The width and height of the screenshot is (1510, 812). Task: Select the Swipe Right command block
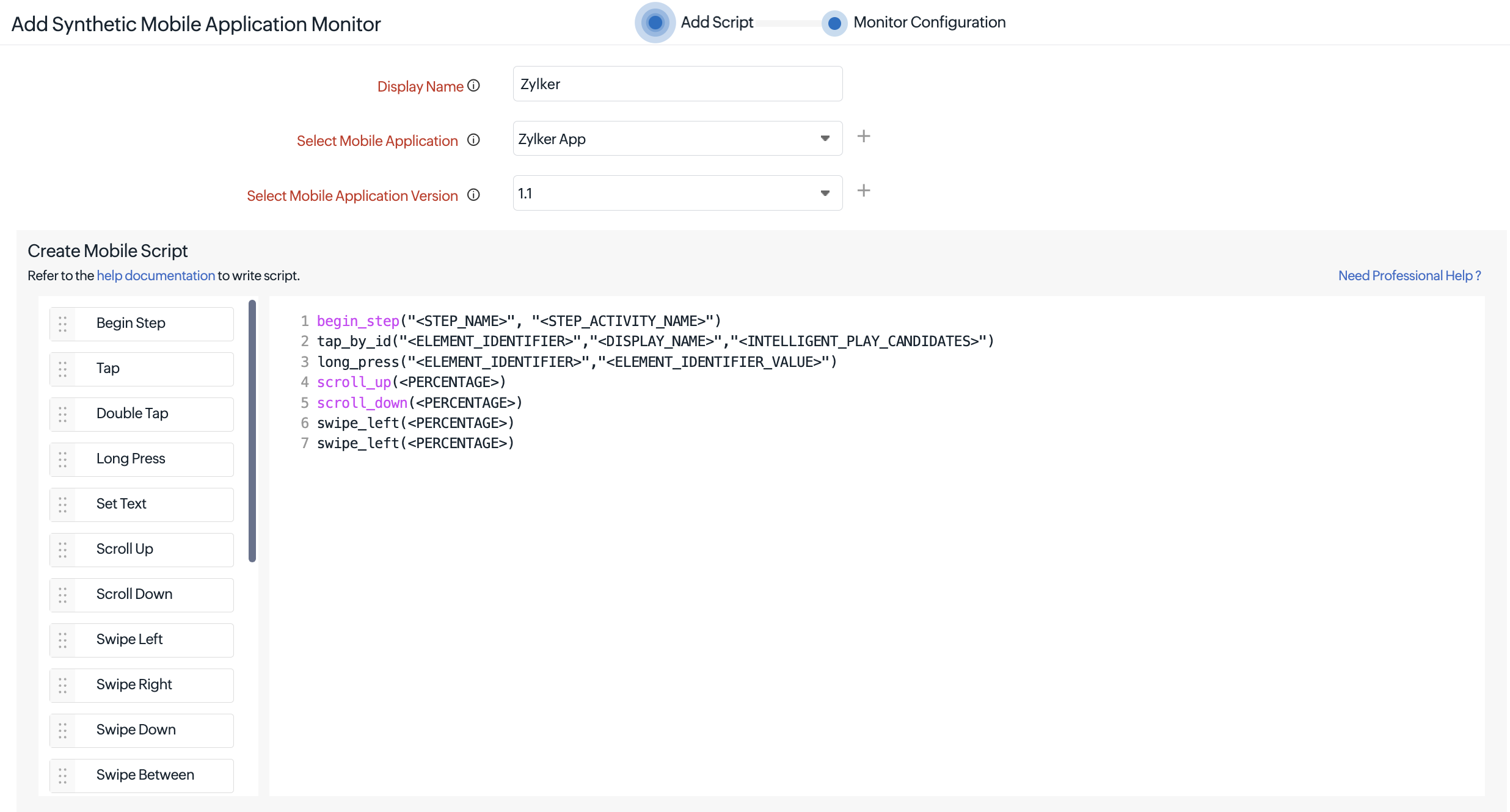point(142,686)
